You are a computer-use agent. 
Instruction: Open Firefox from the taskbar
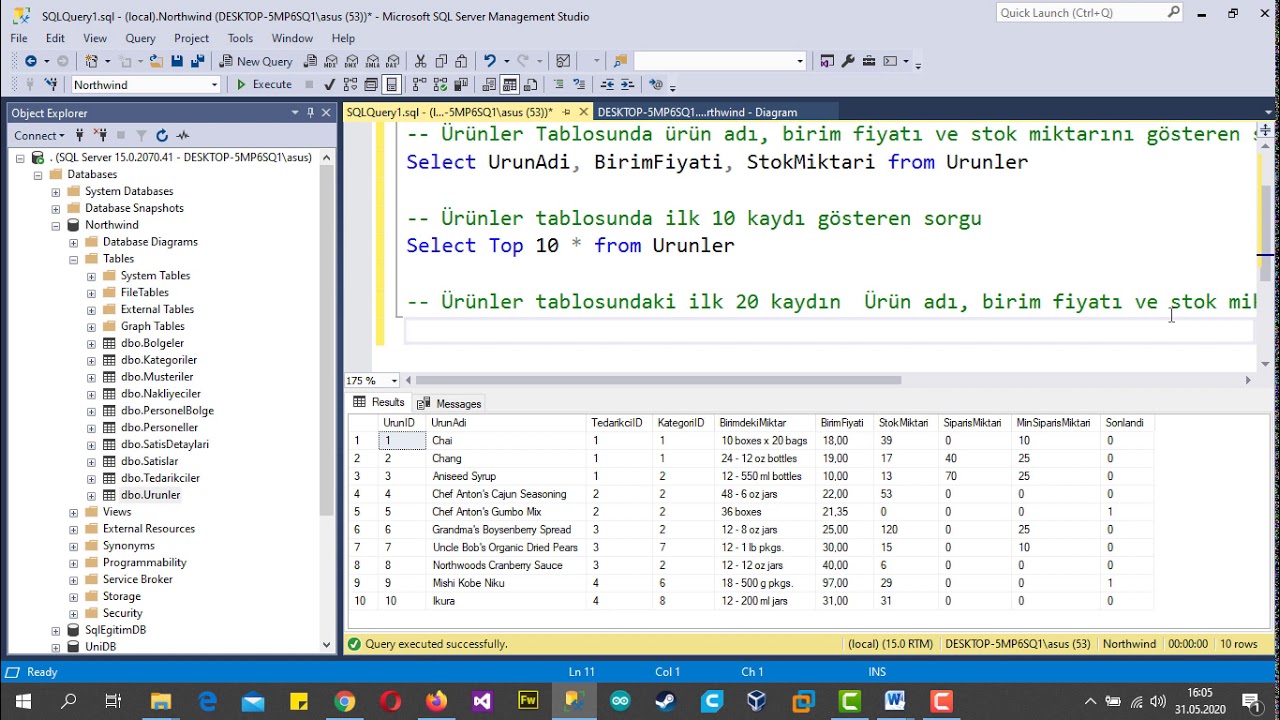pos(436,701)
